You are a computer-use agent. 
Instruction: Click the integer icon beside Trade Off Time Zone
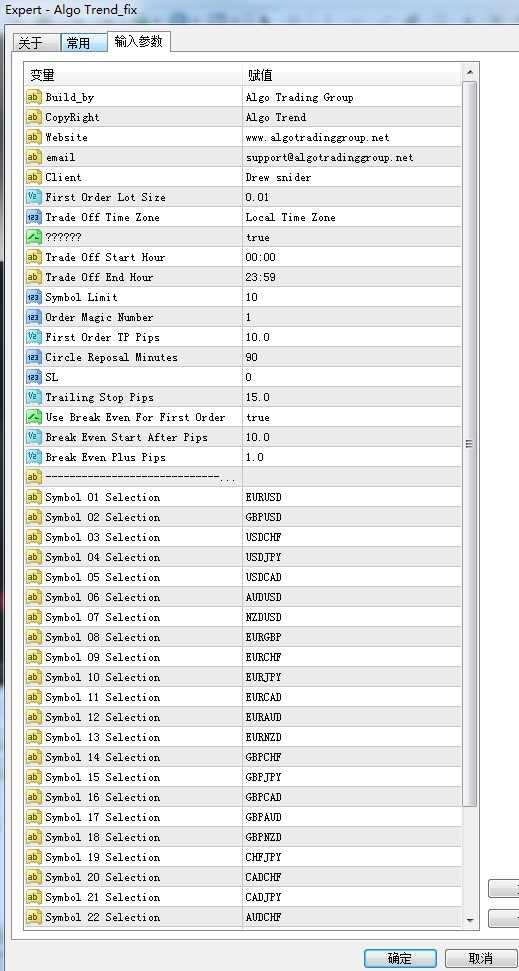point(33,217)
